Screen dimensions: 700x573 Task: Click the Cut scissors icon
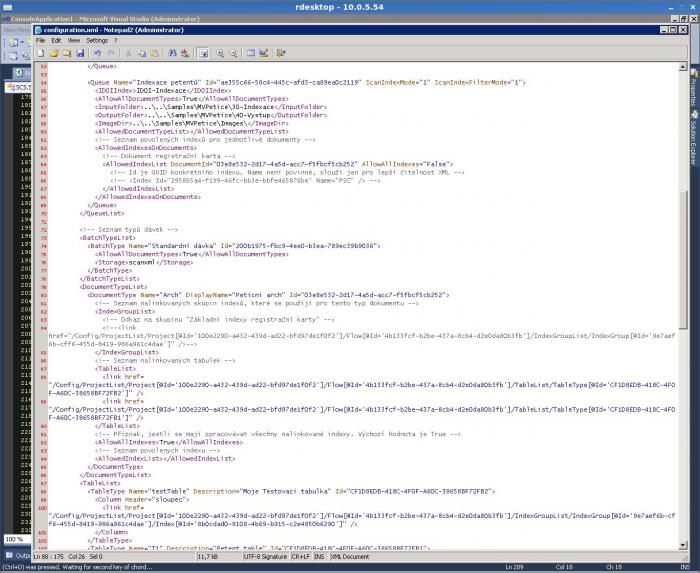click(128, 53)
